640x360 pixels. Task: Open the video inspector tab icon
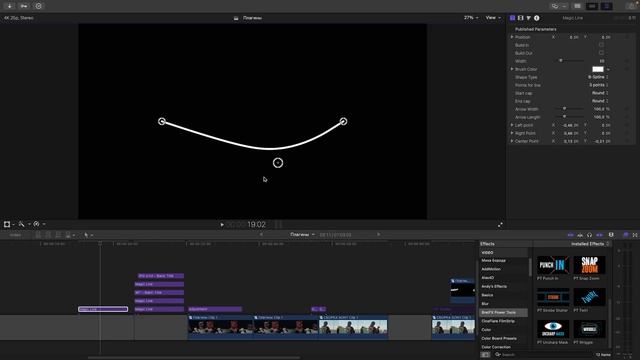tap(512, 18)
